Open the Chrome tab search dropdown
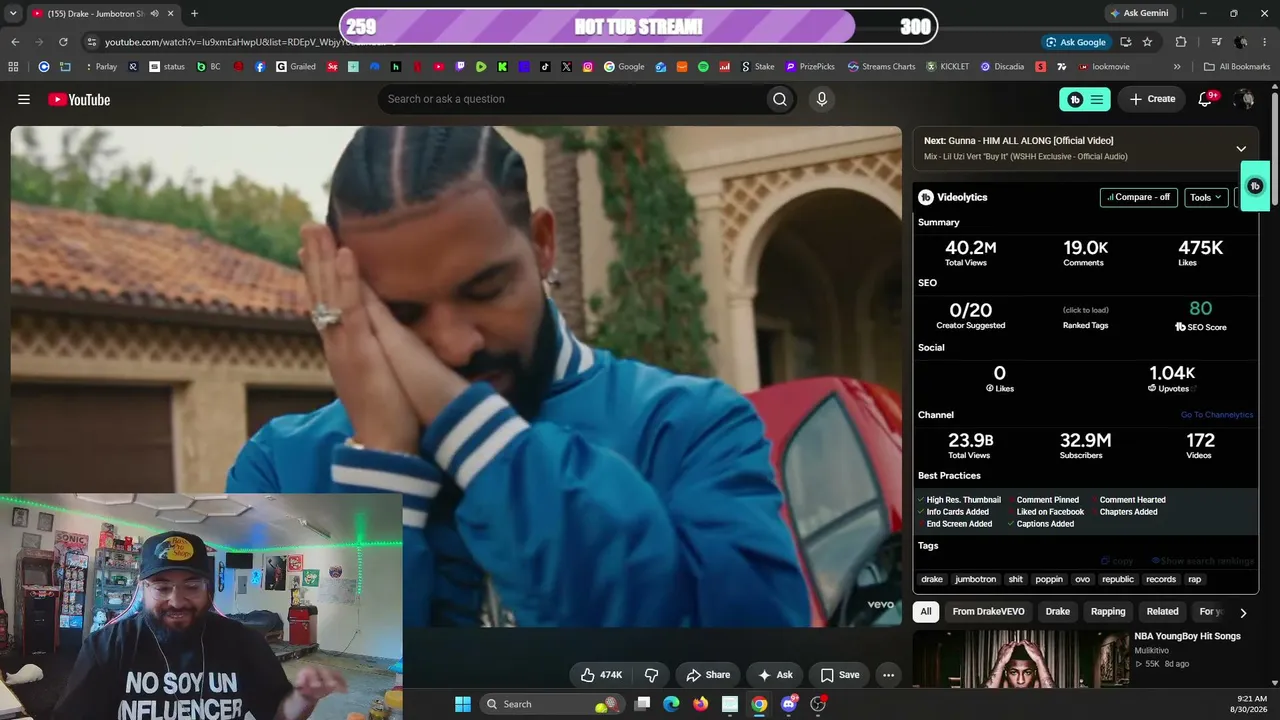The image size is (1280, 720). pyautogui.click(x=13, y=13)
